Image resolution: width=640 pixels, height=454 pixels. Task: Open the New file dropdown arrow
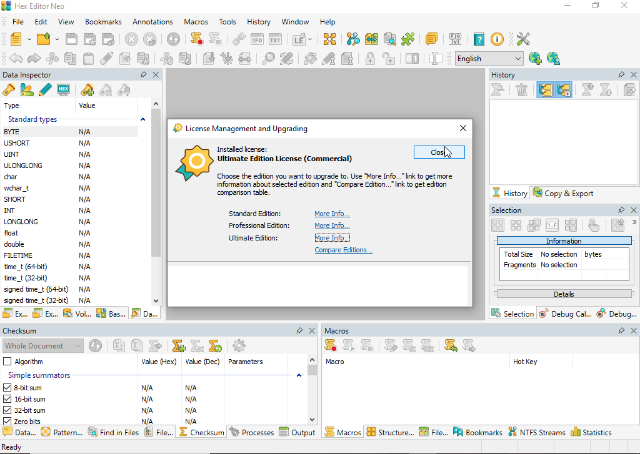tap(29, 39)
